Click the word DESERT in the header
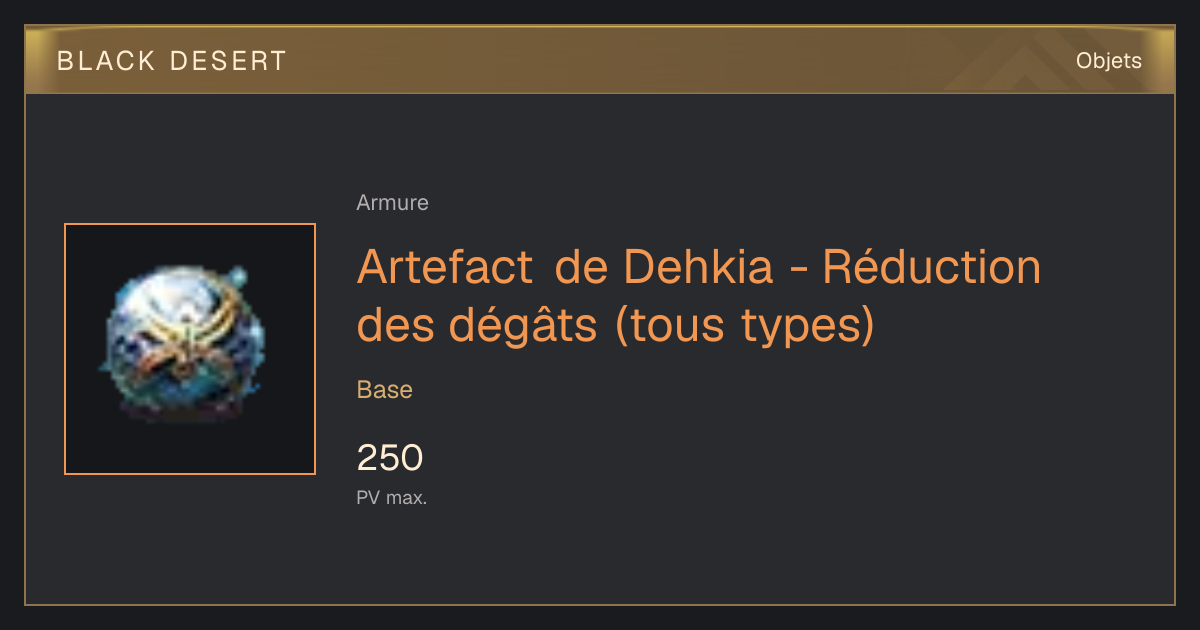 pos(228,61)
